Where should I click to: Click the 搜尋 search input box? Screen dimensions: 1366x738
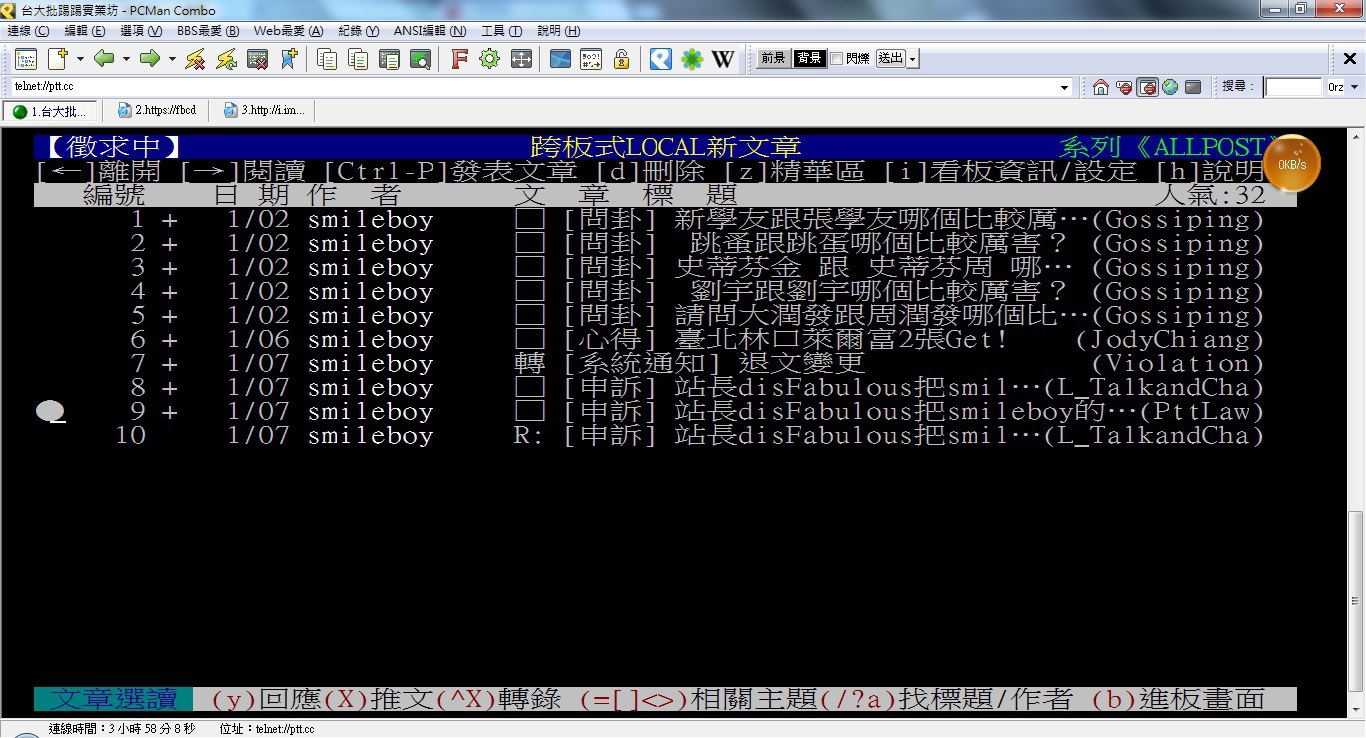tap(1293, 87)
